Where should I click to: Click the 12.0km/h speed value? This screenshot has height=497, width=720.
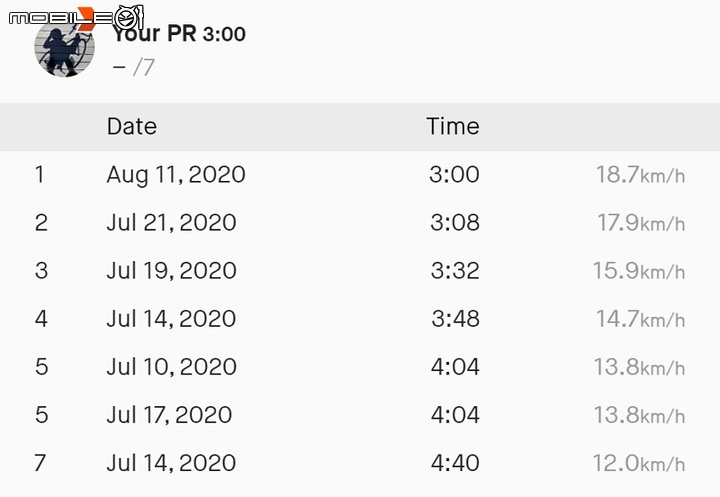click(639, 463)
